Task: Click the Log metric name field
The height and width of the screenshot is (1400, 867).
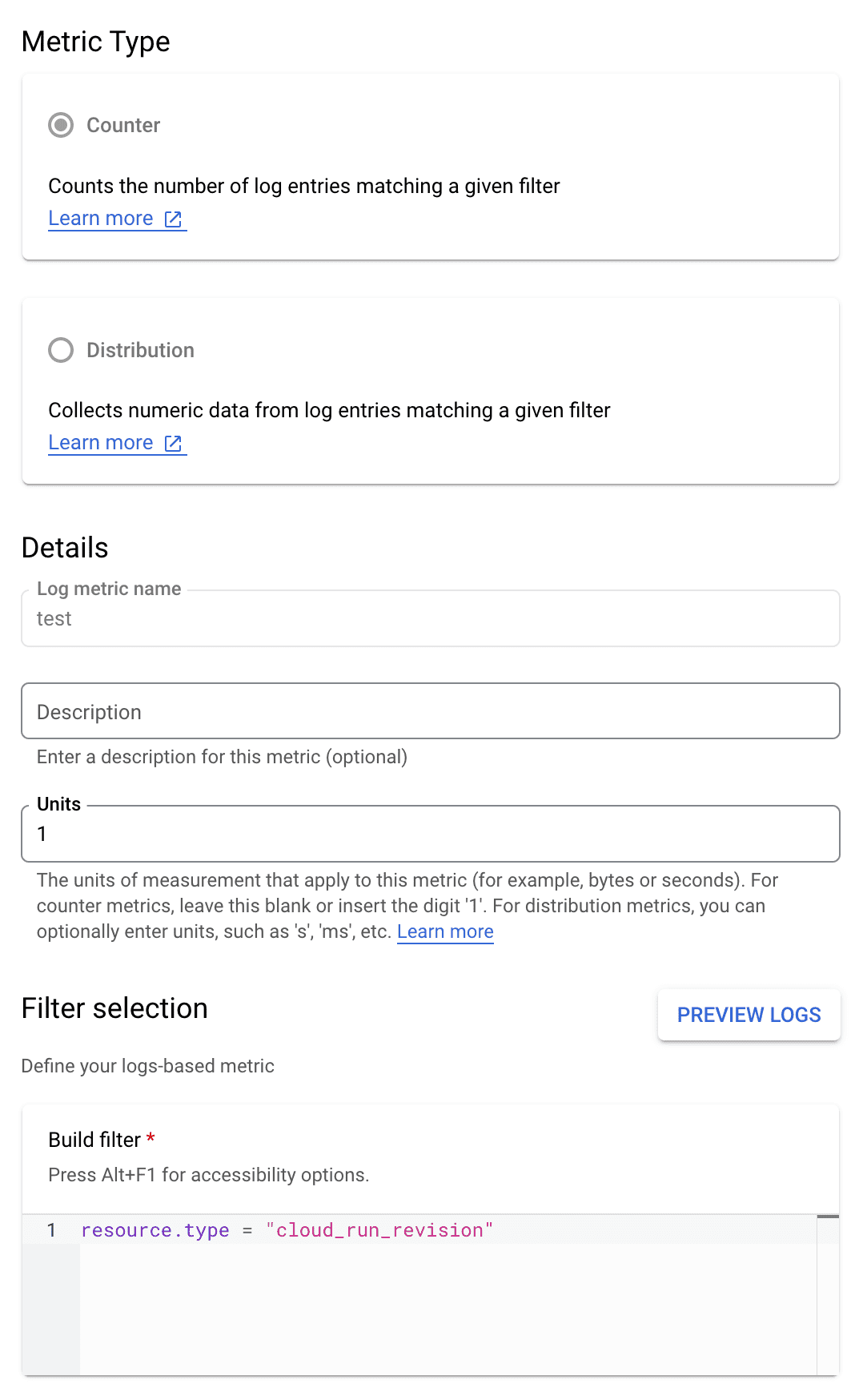Action: (430, 619)
